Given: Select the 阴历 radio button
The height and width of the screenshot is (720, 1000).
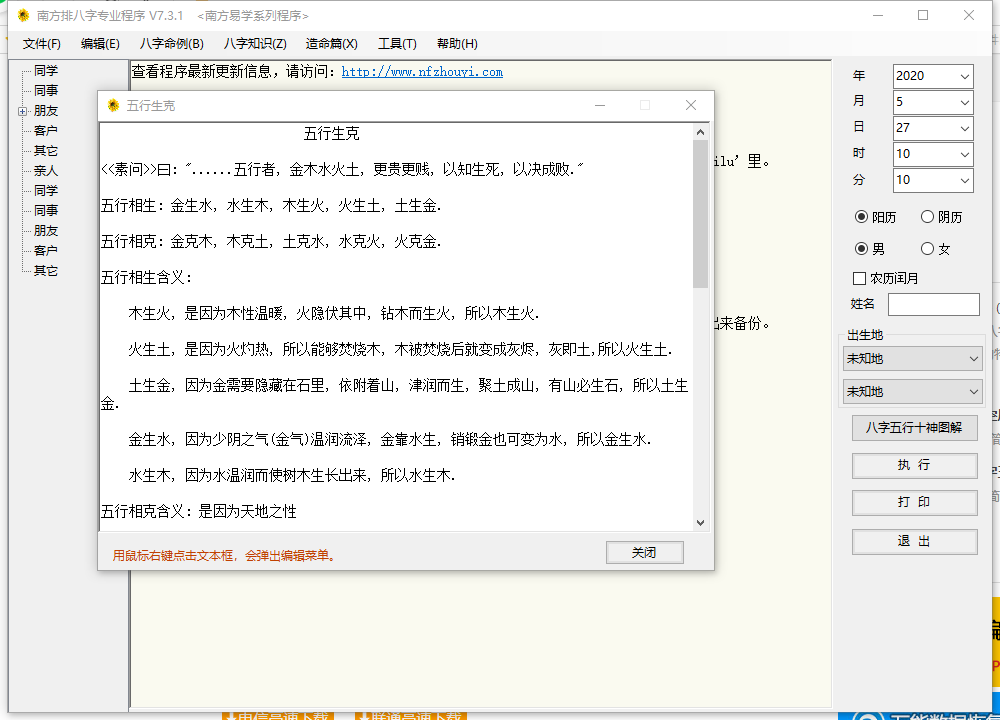Looking at the screenshot, I should pyautogui.click(x=927, y=217).
